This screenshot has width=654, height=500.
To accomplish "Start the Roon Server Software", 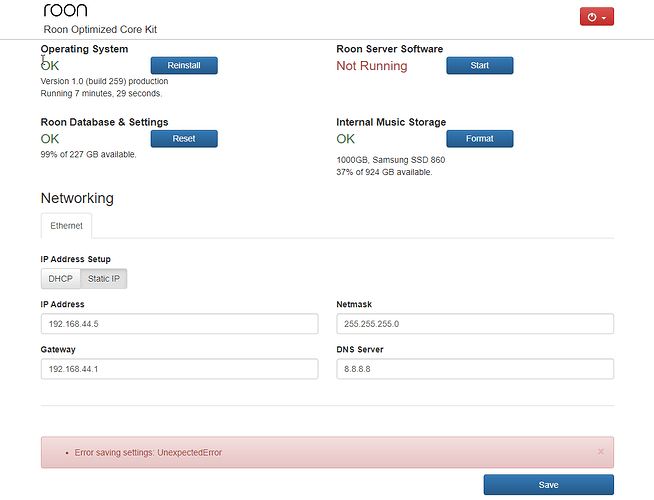I will tap(480, 65).
